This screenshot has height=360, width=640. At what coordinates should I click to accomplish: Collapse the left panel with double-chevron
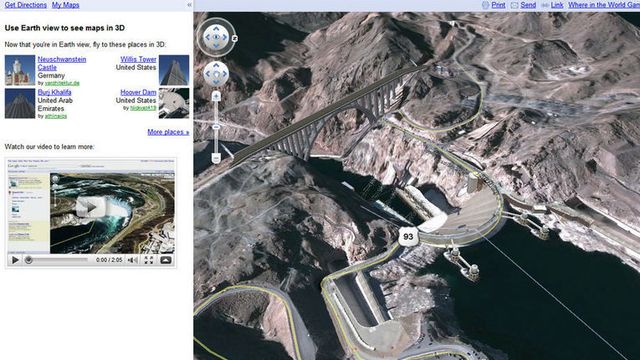(x=189, y=5)
